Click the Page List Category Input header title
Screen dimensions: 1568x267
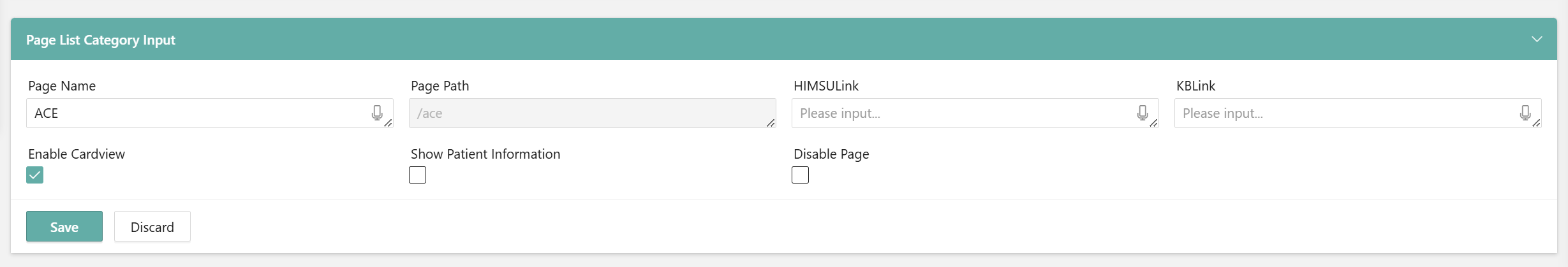pos(101,40)
